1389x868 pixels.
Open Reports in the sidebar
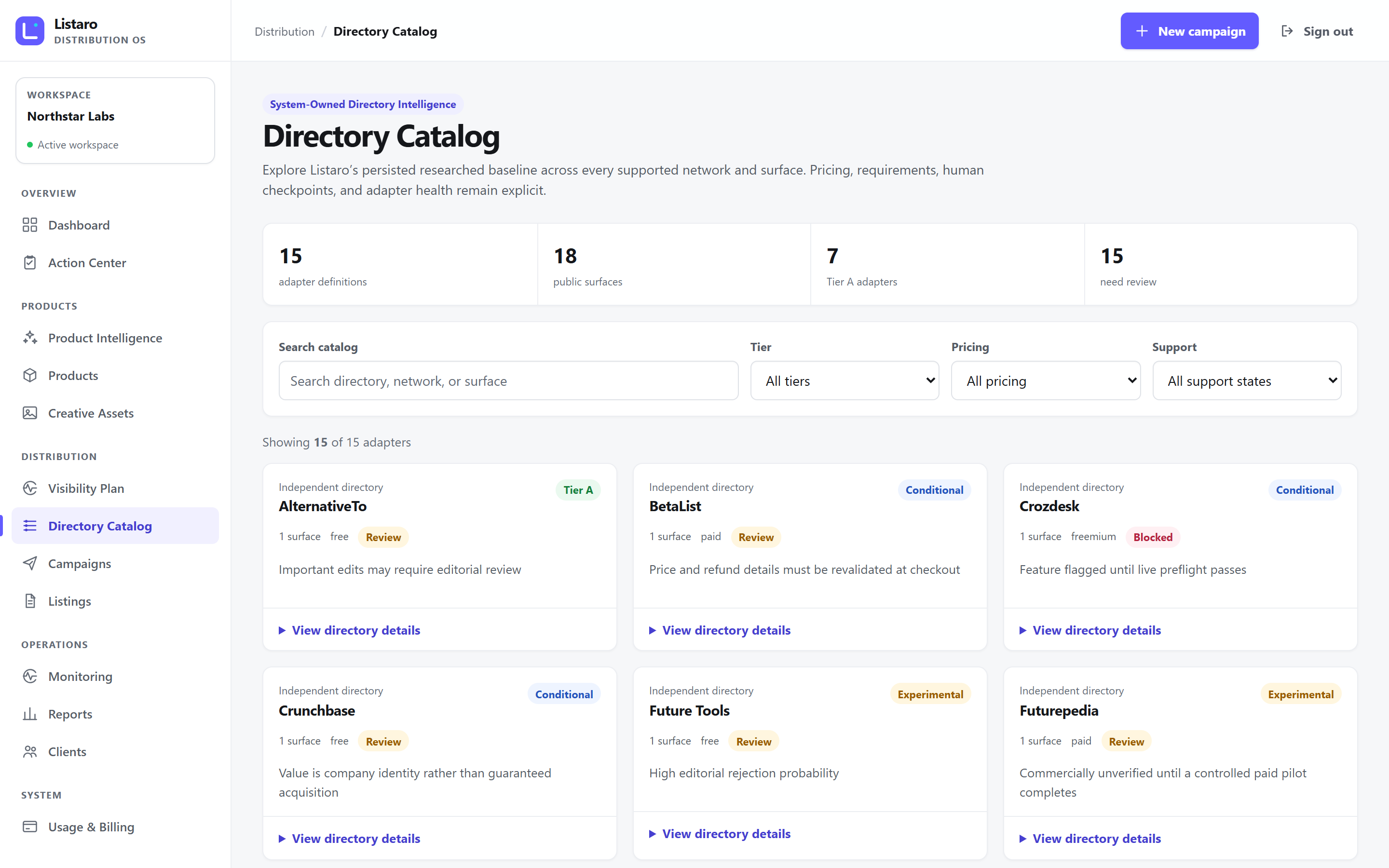click(115, 714)
